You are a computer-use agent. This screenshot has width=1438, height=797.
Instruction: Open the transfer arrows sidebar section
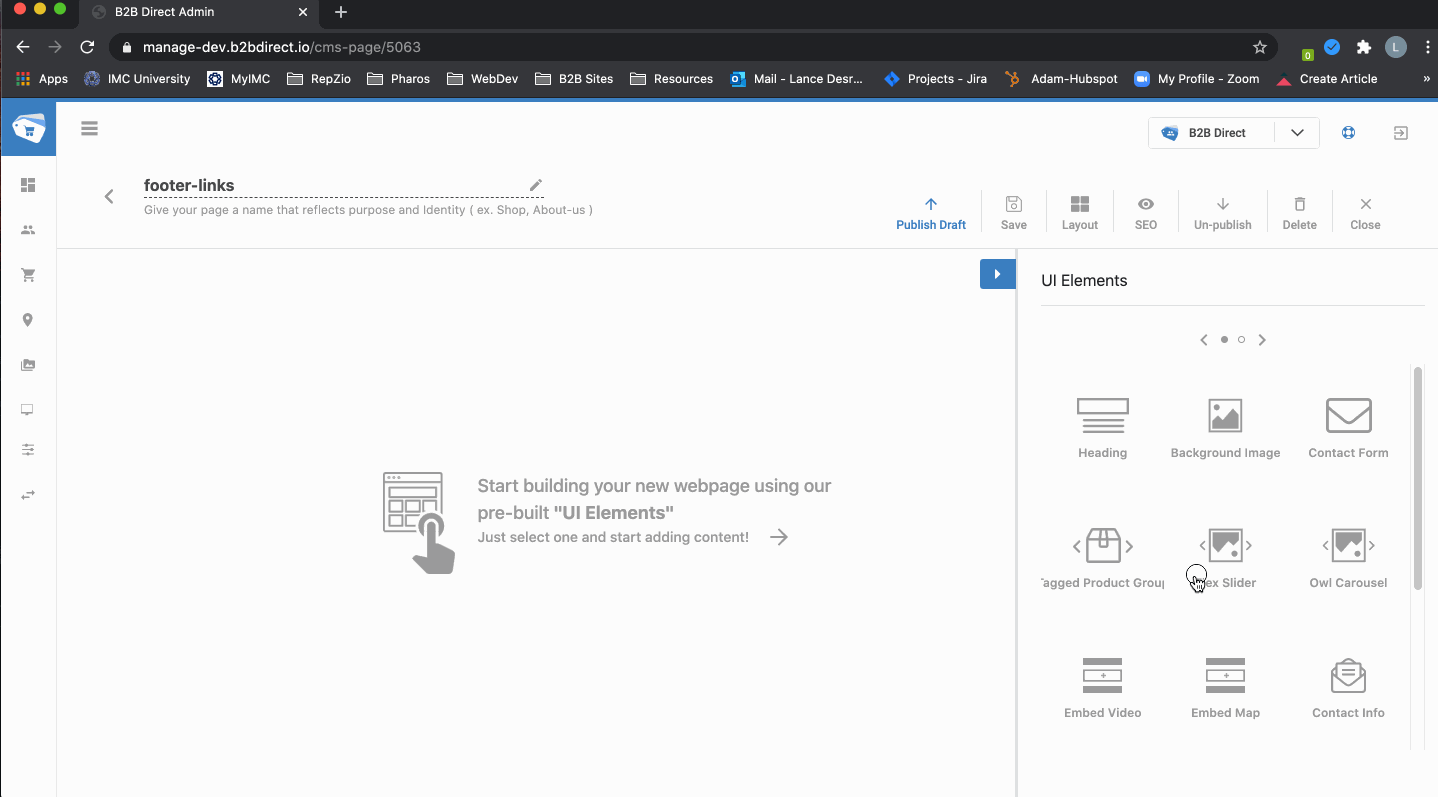coord(28,495)
